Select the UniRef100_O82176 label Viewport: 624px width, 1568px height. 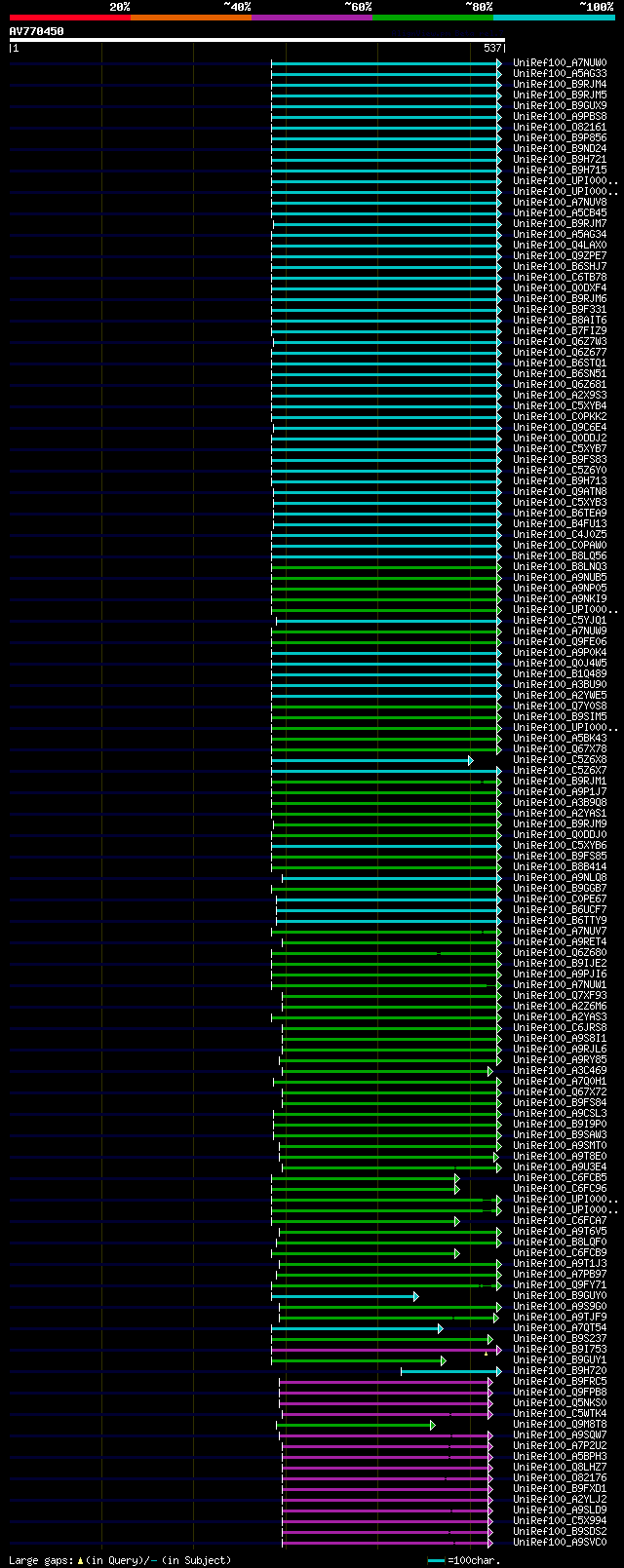(x=560, y=1478)
